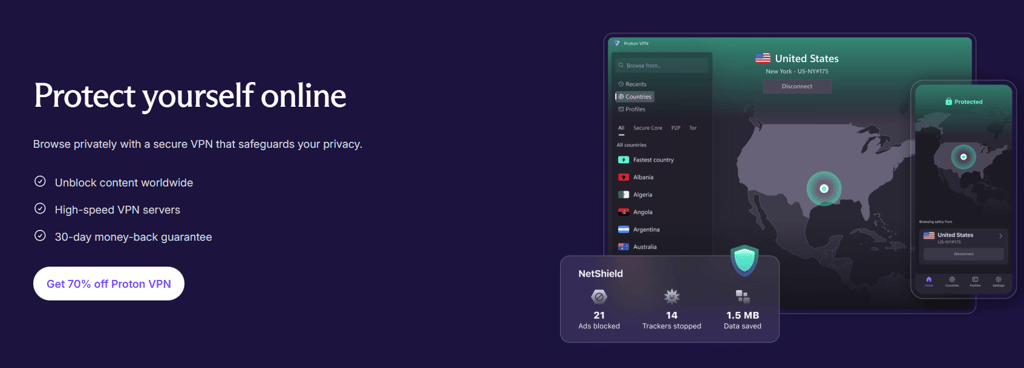Click the connection marker on the desktop map
The height and width of the screenshot is (368, 1024).
pos(824,189)
